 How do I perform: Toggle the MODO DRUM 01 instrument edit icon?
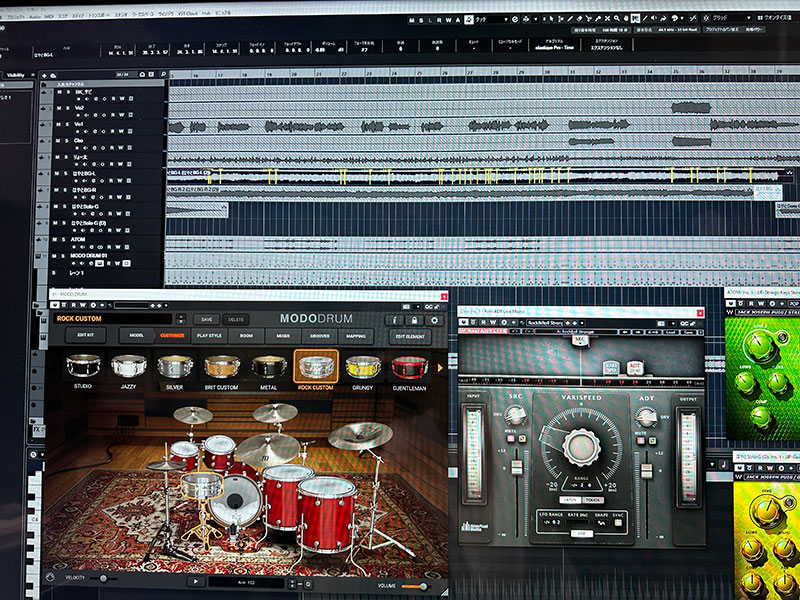coord(99,263)
